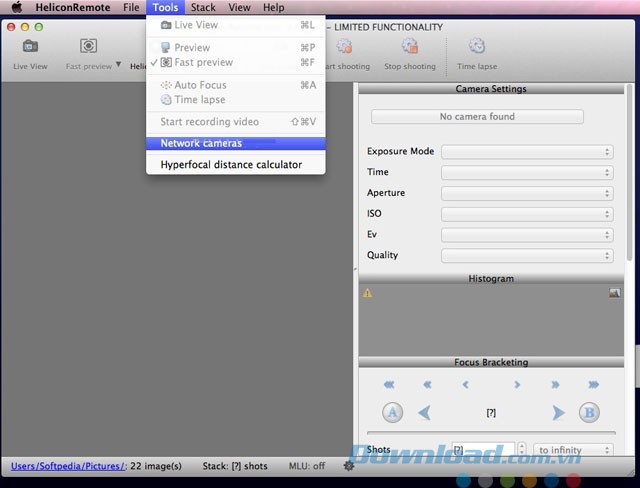Image resolution: width=640 pixels, height=488 pixels.
Task: Click the Time lapse toolbar icon
Action: click(x=477, y=47)
